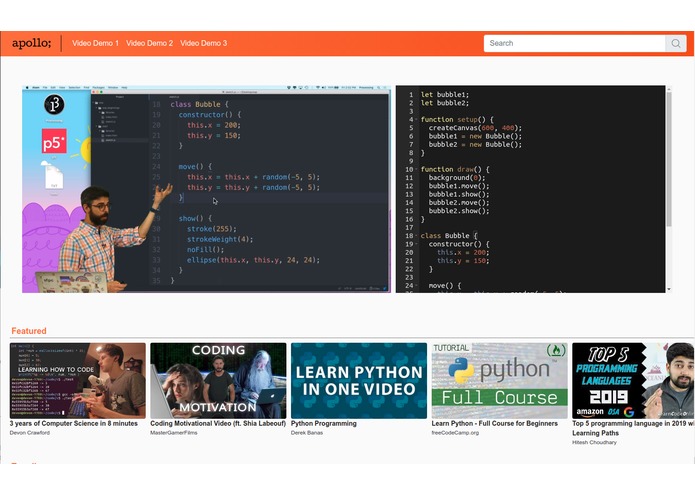Collapse constructor() fold arrow at line 19
This screenshot has height=494, width=695.
click(x=416, y=244)
